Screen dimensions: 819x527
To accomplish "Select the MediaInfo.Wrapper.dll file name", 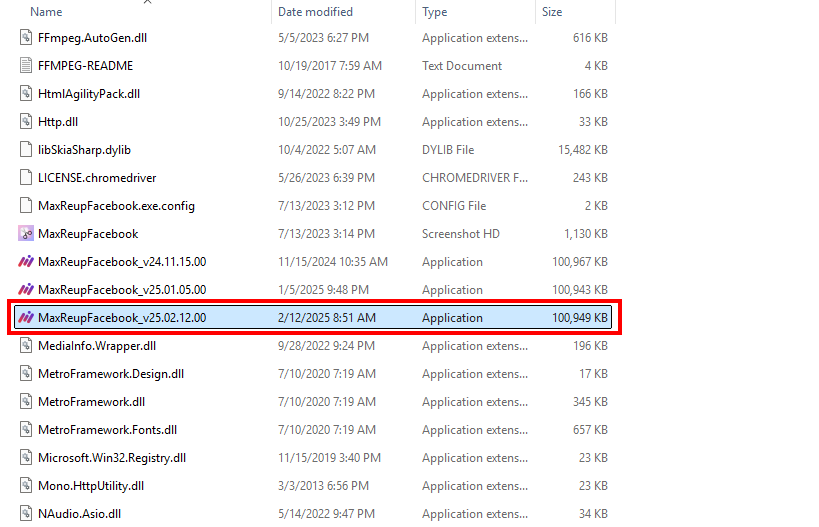I will tap(97, 346).
